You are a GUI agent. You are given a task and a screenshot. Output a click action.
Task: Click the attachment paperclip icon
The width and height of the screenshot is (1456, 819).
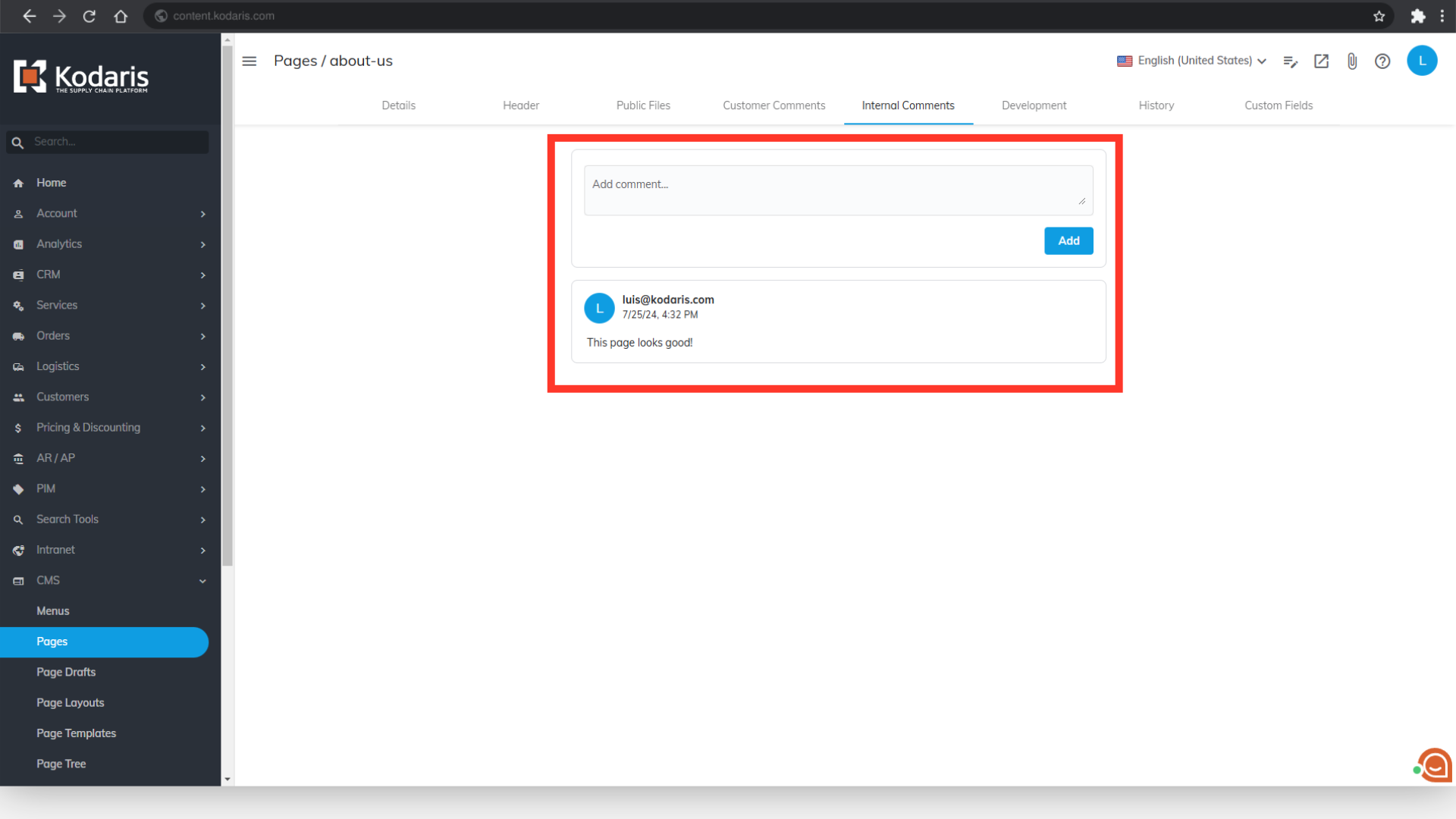pos(1352,61)
